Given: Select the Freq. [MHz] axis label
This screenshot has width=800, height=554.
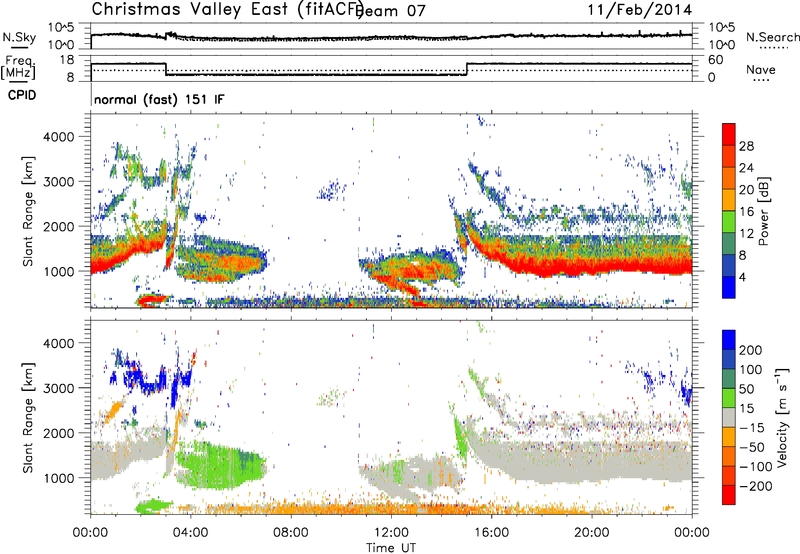Looking at the screenshot, I should tap(18, 67).
